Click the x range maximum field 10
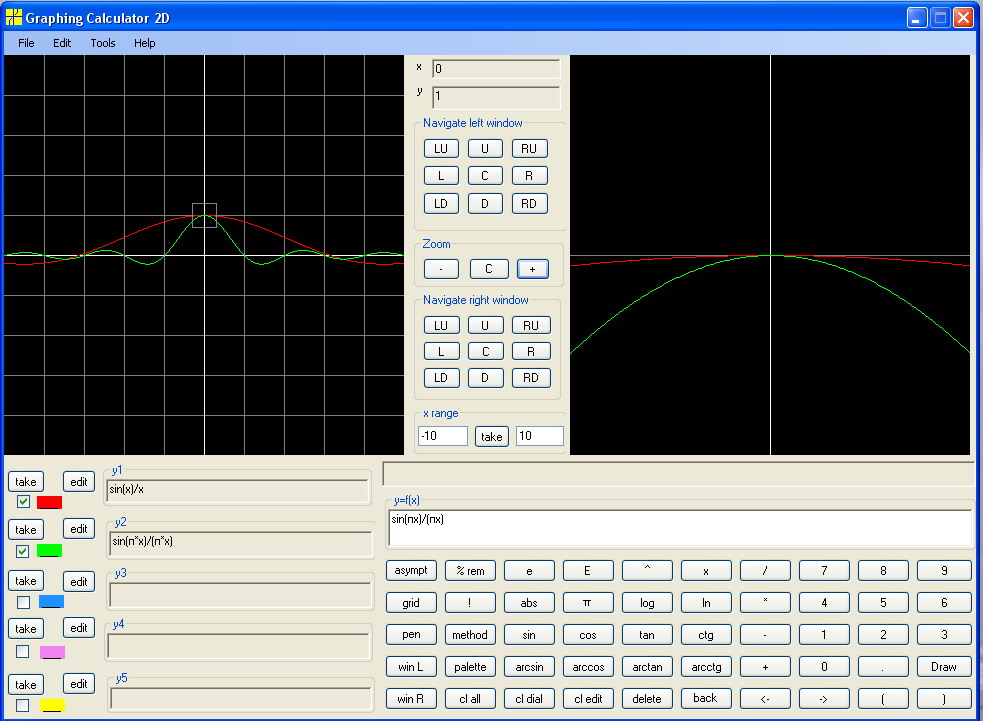 [x=540, y=436]
